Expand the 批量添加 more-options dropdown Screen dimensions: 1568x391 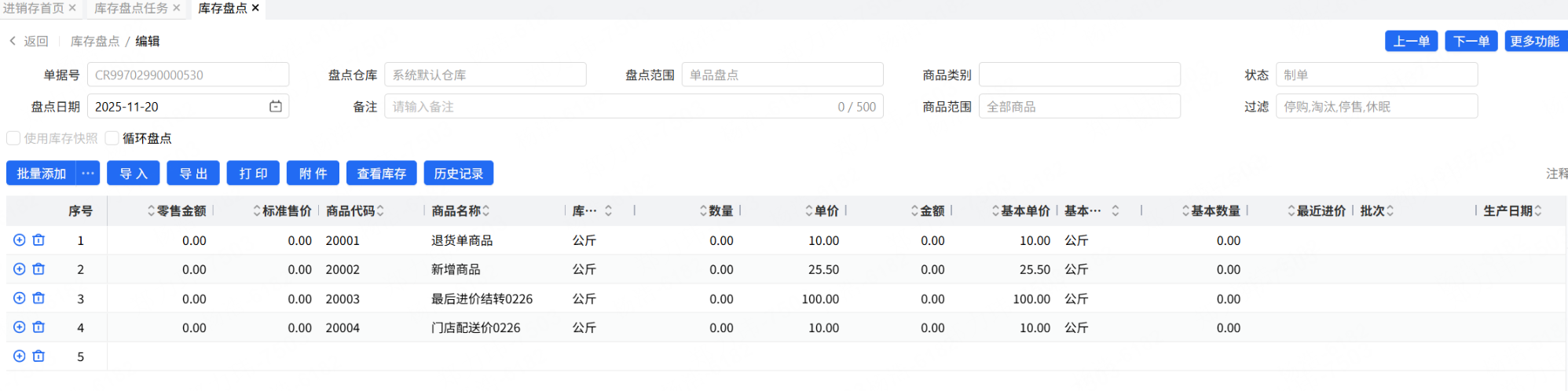click(88, 174)
